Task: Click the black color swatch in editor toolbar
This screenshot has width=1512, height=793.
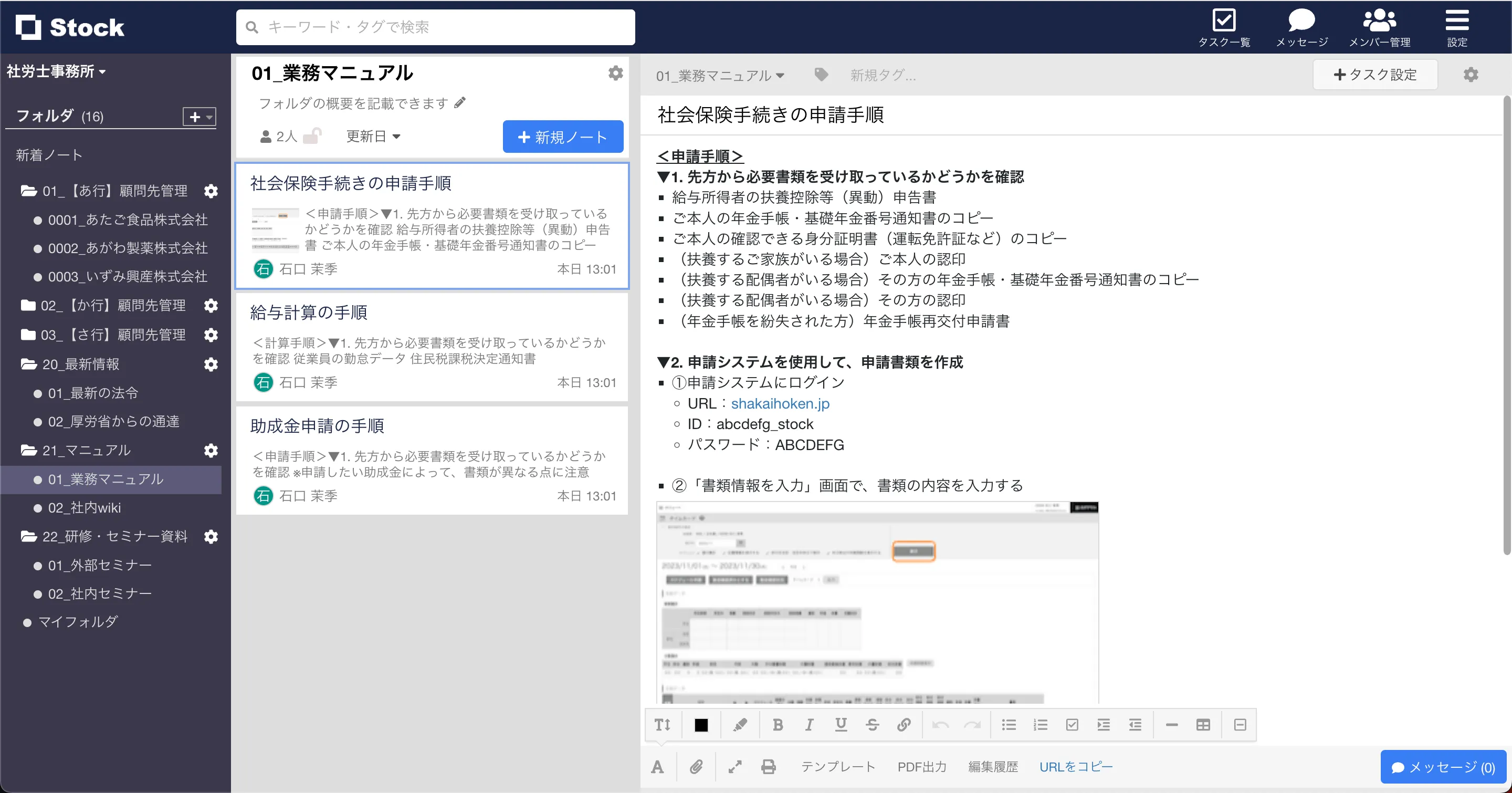Action: pyautogui.click(x=700, y=724)
